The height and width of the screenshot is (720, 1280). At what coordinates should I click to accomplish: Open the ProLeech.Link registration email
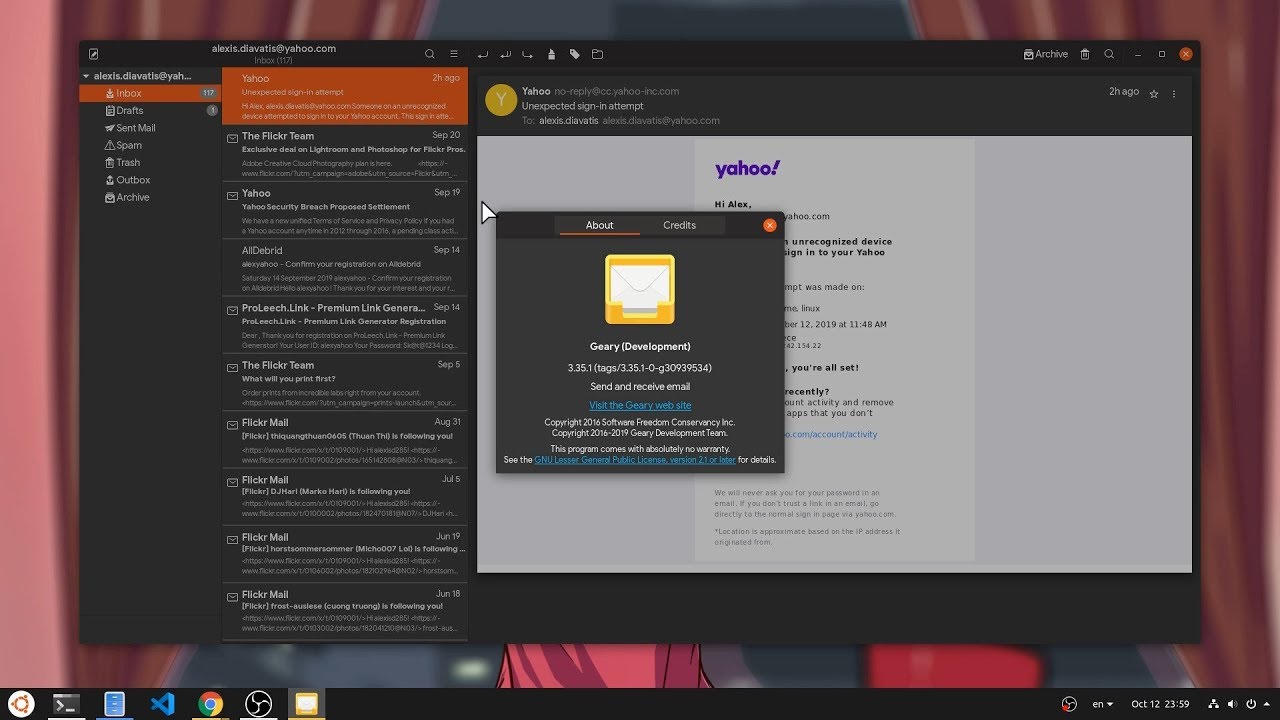click(344, 326)
